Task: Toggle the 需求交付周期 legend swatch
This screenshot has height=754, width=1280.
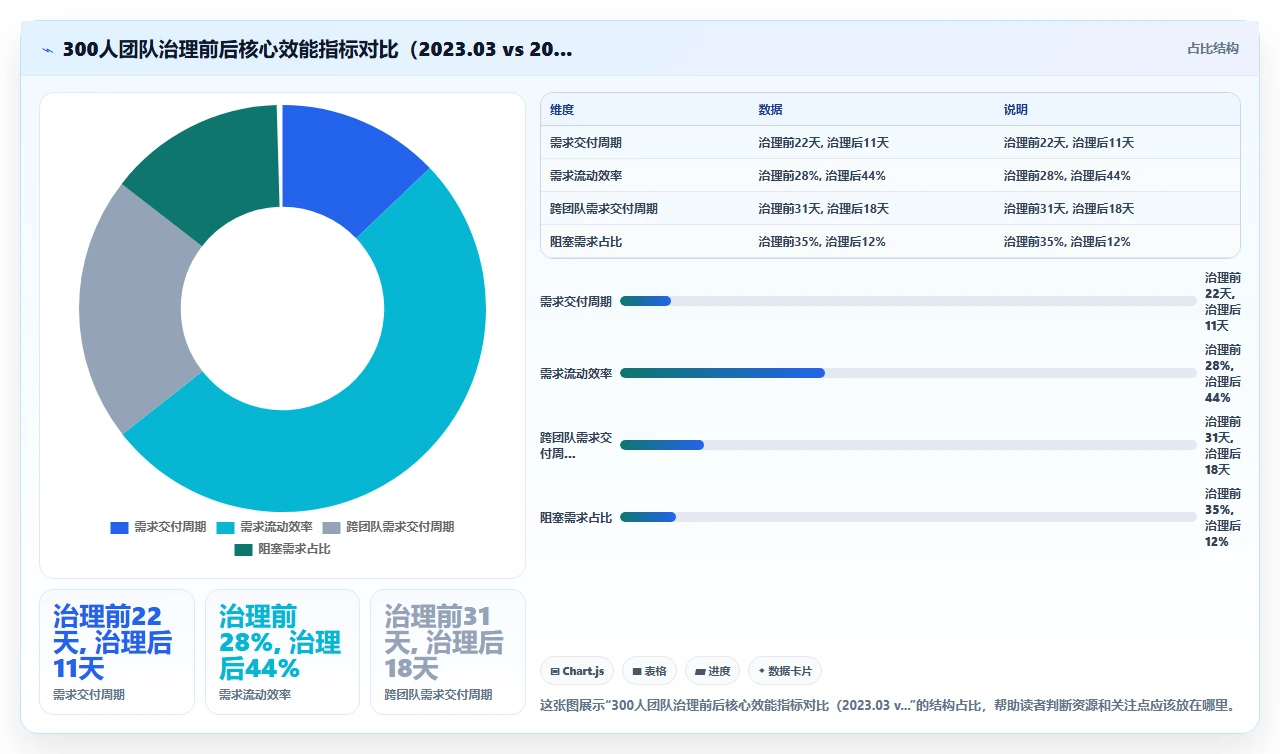Action: [119, 527]
